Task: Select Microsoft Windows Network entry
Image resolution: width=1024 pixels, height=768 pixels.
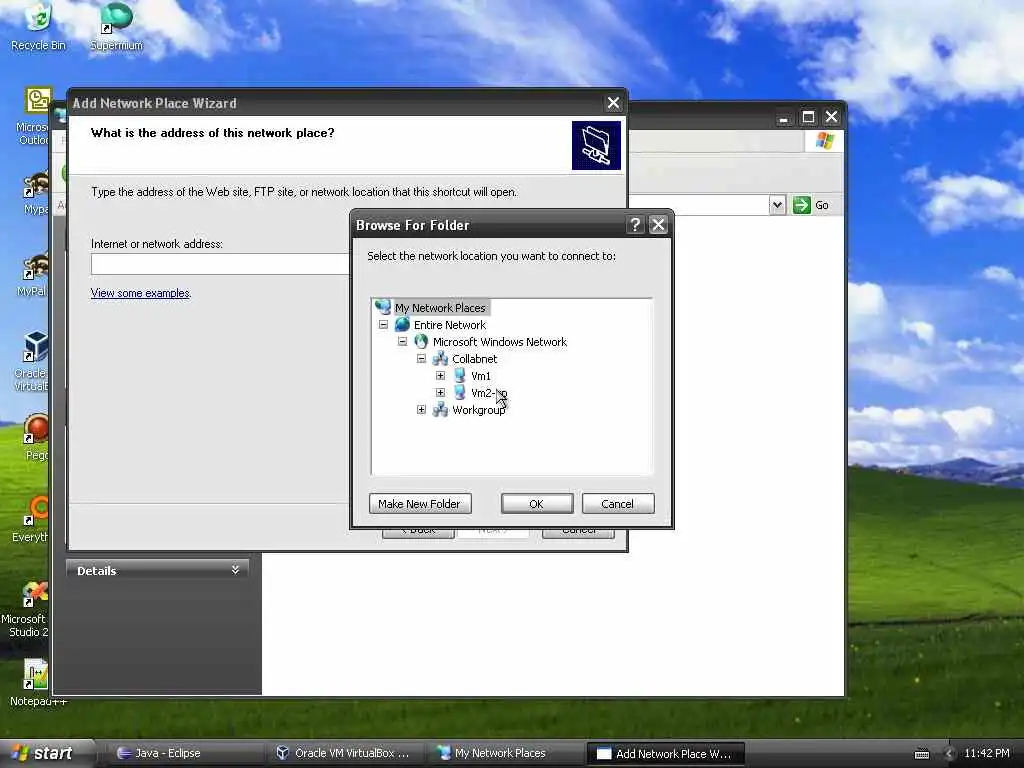Action: (500, 342)
